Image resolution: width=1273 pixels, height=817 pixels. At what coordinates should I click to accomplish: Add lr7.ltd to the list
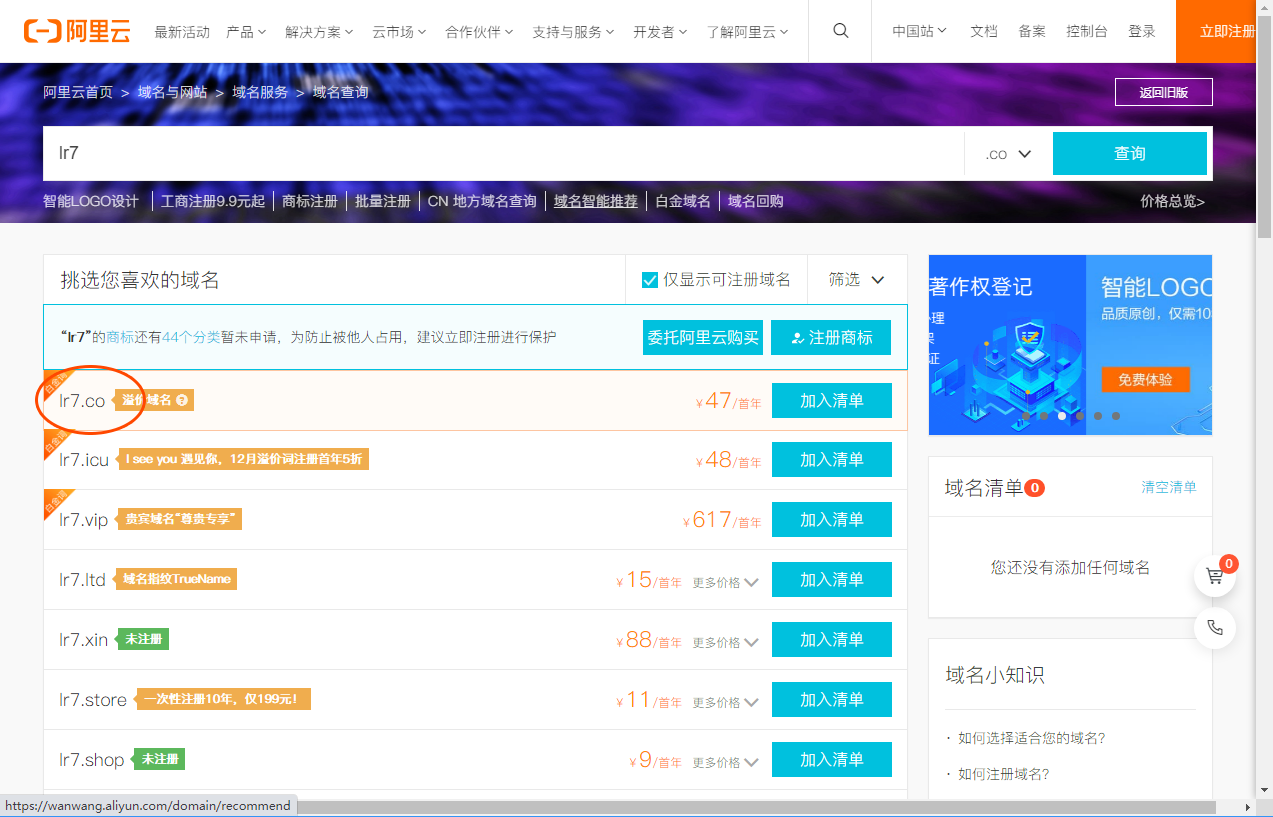(831, 580)
